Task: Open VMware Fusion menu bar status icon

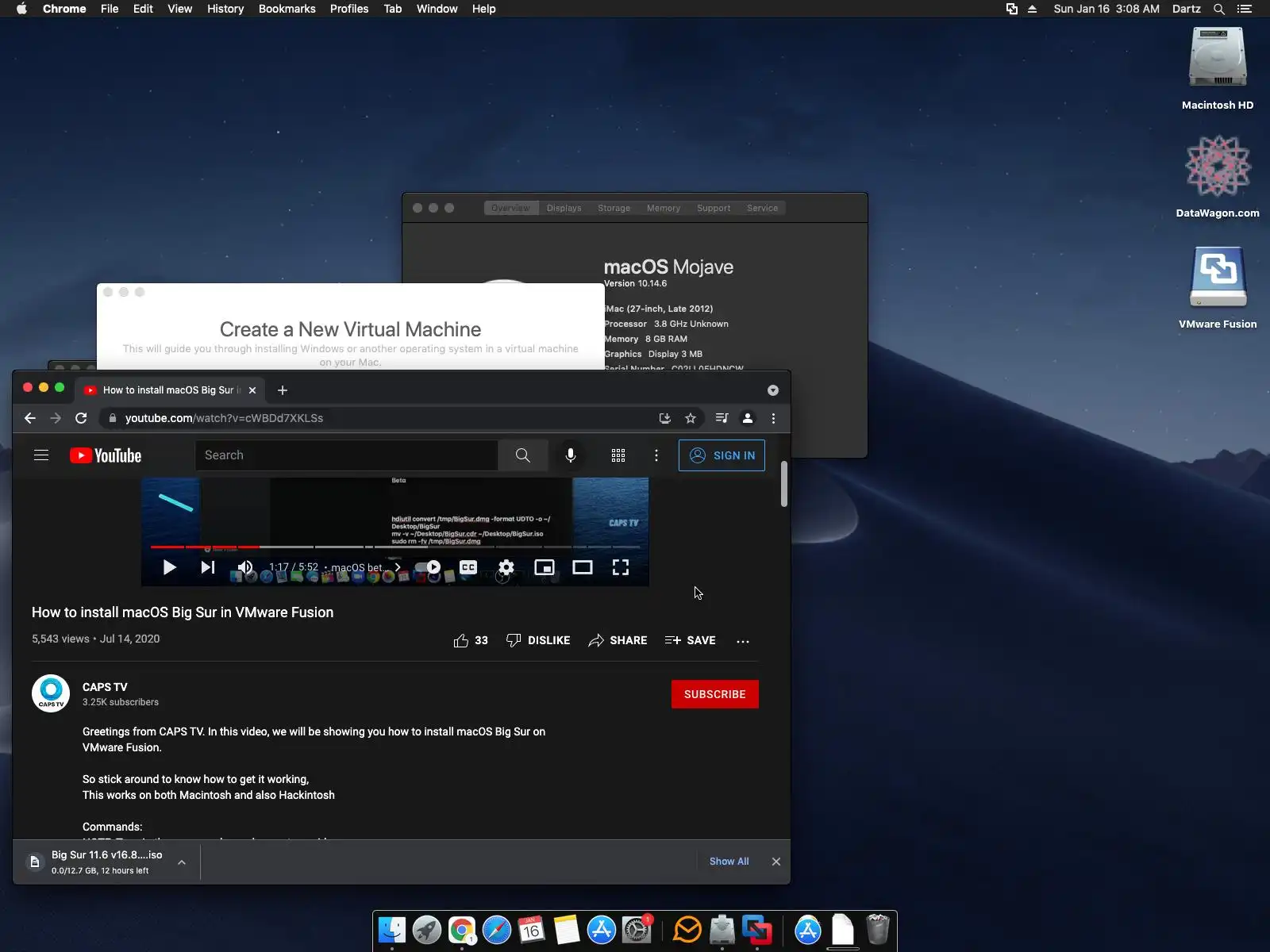Action: 1012,9
